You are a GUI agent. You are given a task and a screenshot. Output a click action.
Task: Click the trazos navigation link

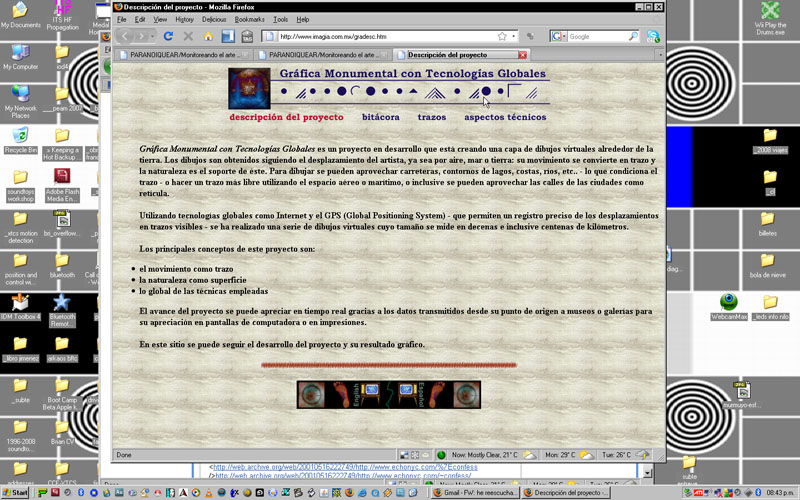432,117
